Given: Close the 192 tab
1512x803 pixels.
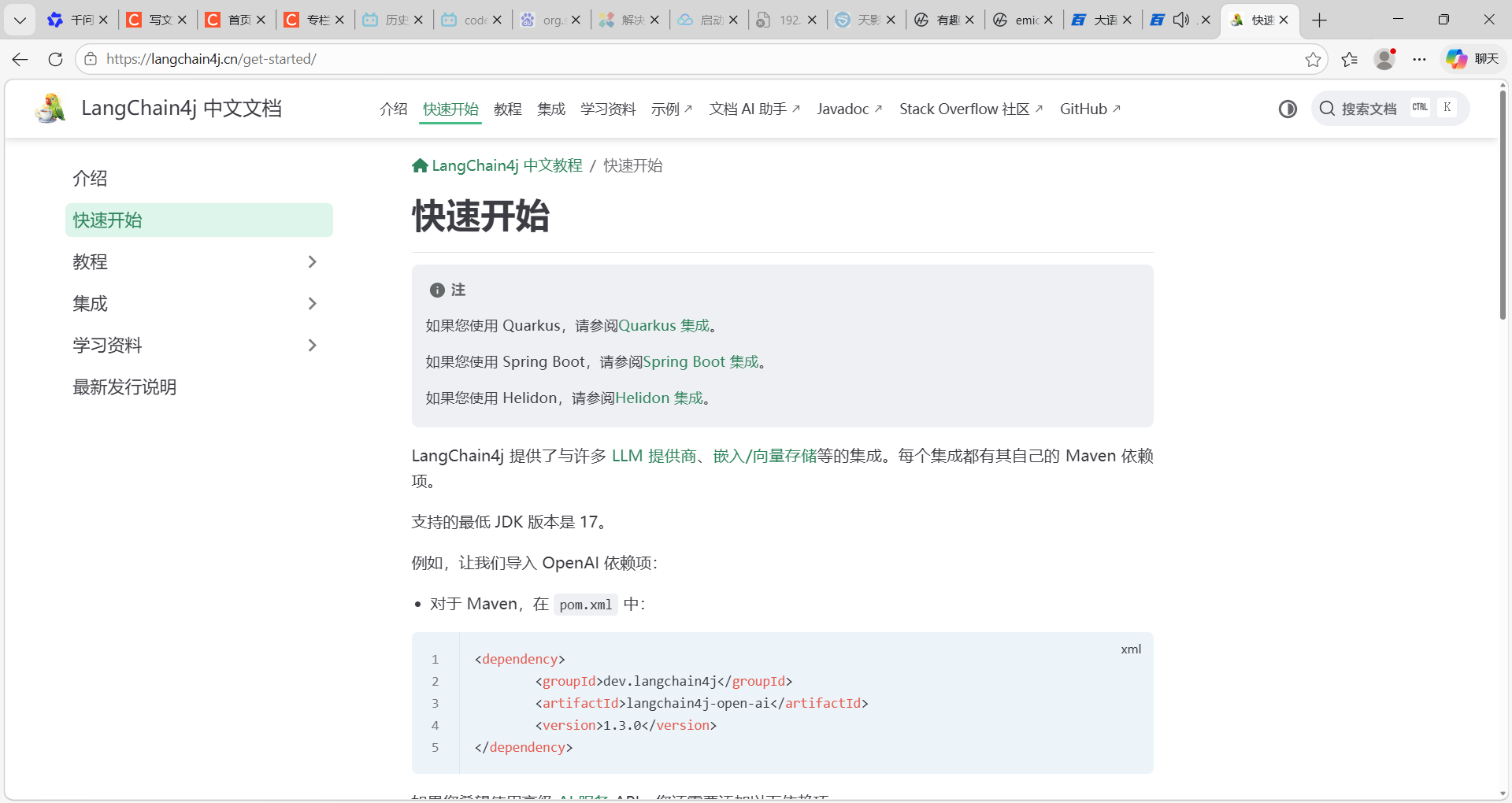Looking at the screenshot, I should coord(812,20).
